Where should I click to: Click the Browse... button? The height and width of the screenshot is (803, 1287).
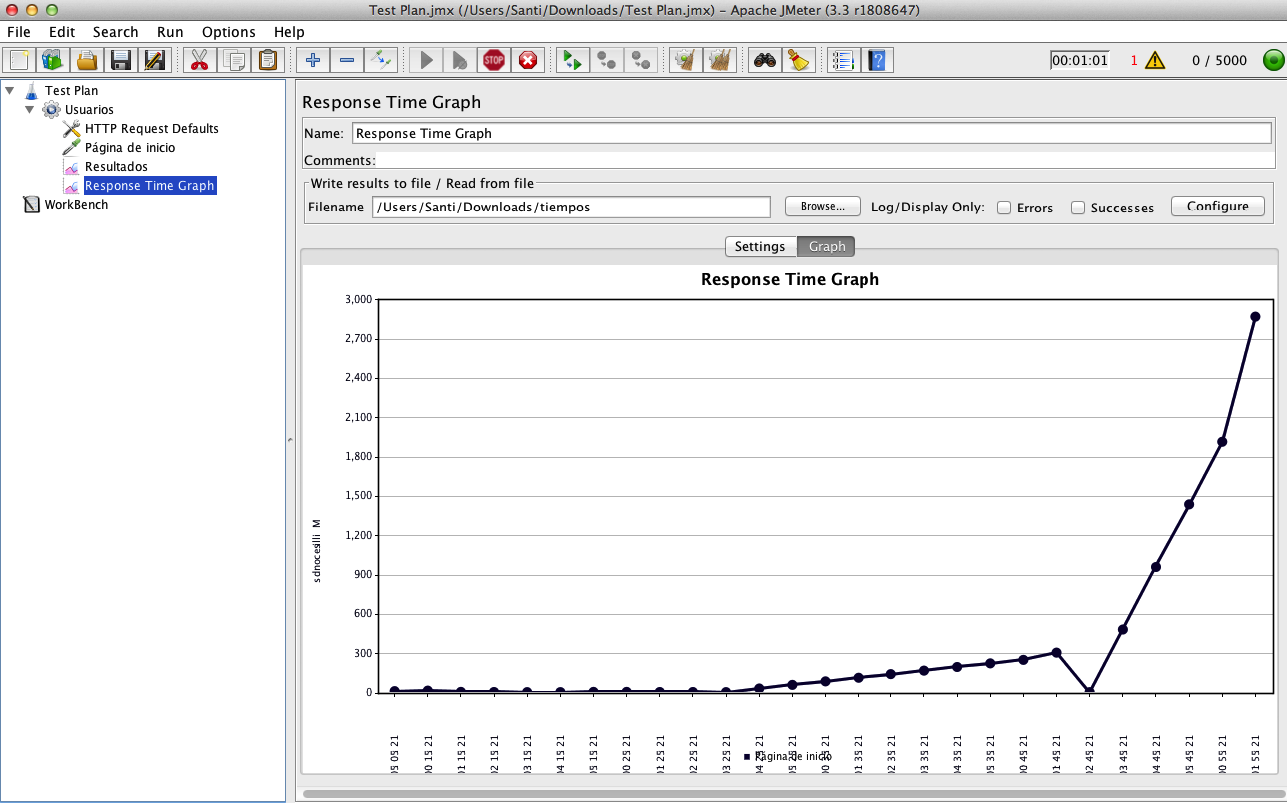[x=822, y=206]
